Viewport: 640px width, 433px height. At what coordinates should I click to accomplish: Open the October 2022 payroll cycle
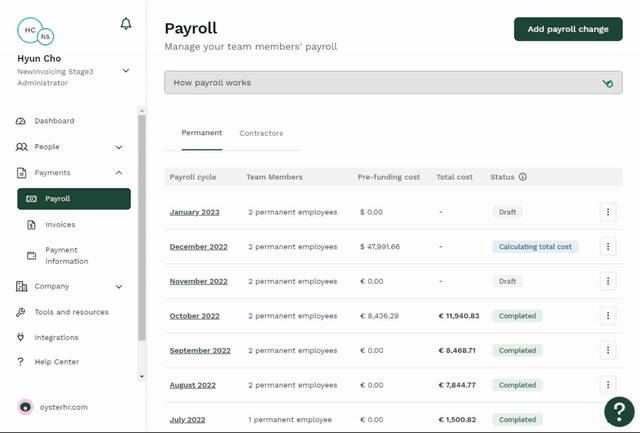(x=194, y=316)
